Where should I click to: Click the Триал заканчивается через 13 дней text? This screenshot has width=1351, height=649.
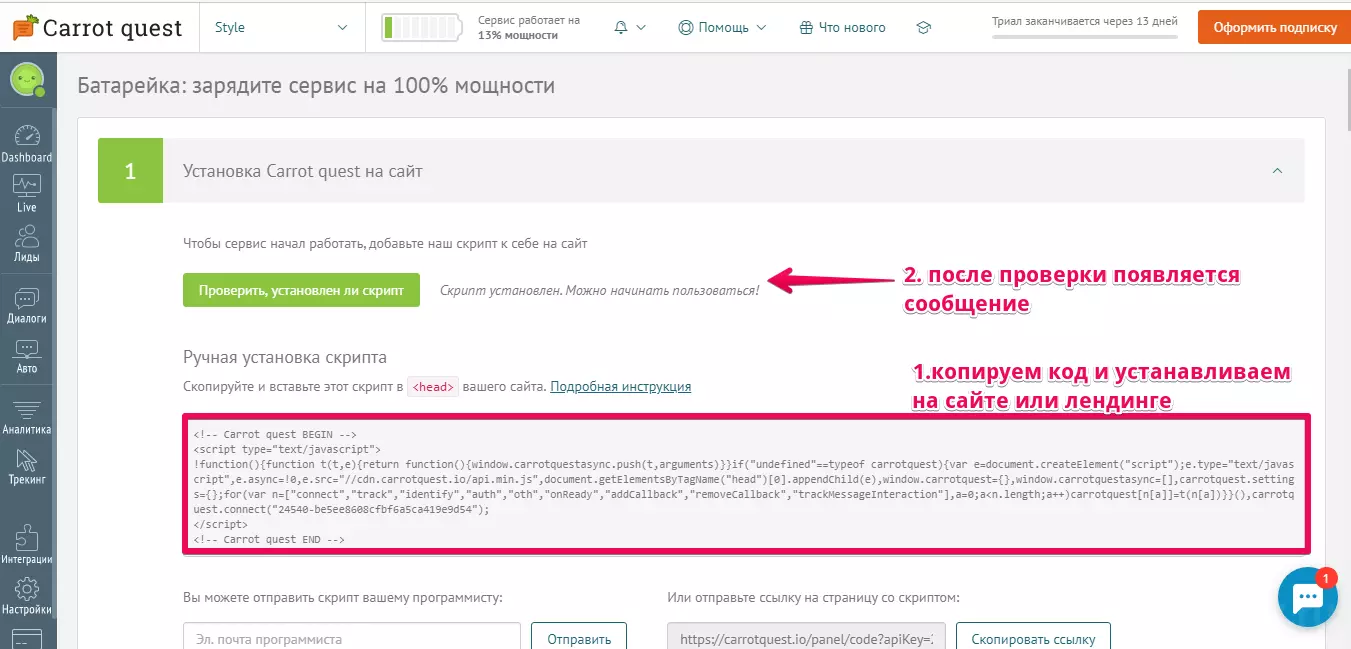coord(1085,20)
